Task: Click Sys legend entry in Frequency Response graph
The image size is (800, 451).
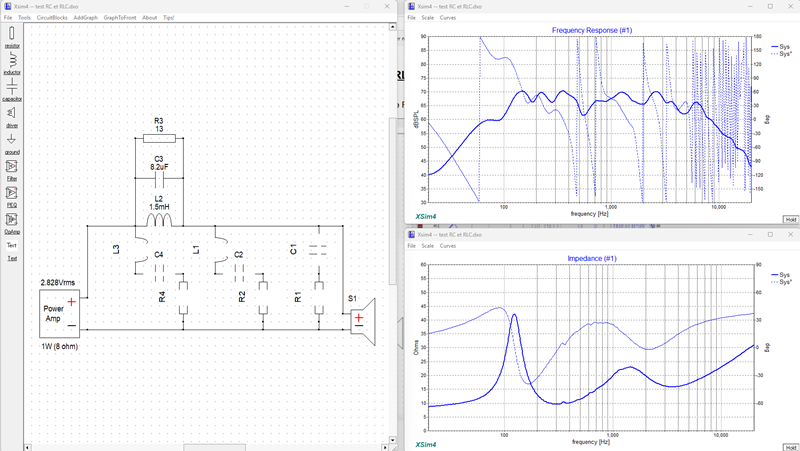Action: coord(781,46)
